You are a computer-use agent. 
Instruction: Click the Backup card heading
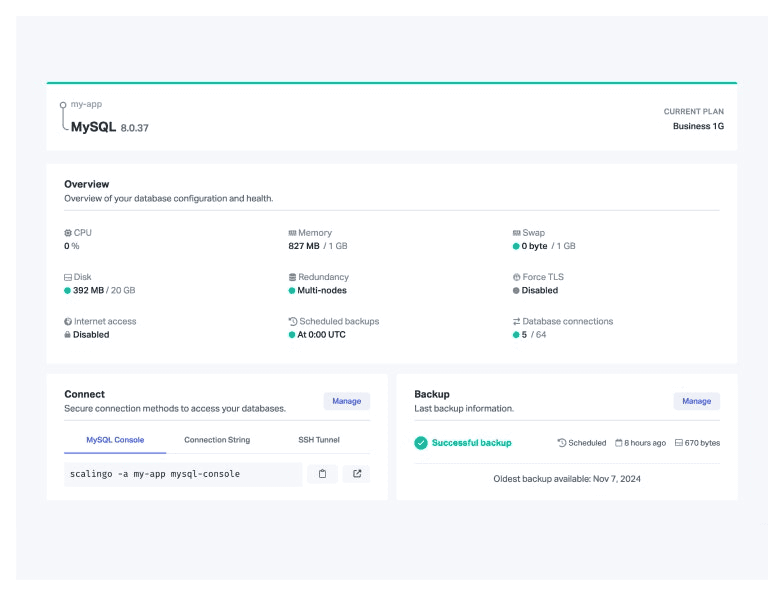point(432,394)
